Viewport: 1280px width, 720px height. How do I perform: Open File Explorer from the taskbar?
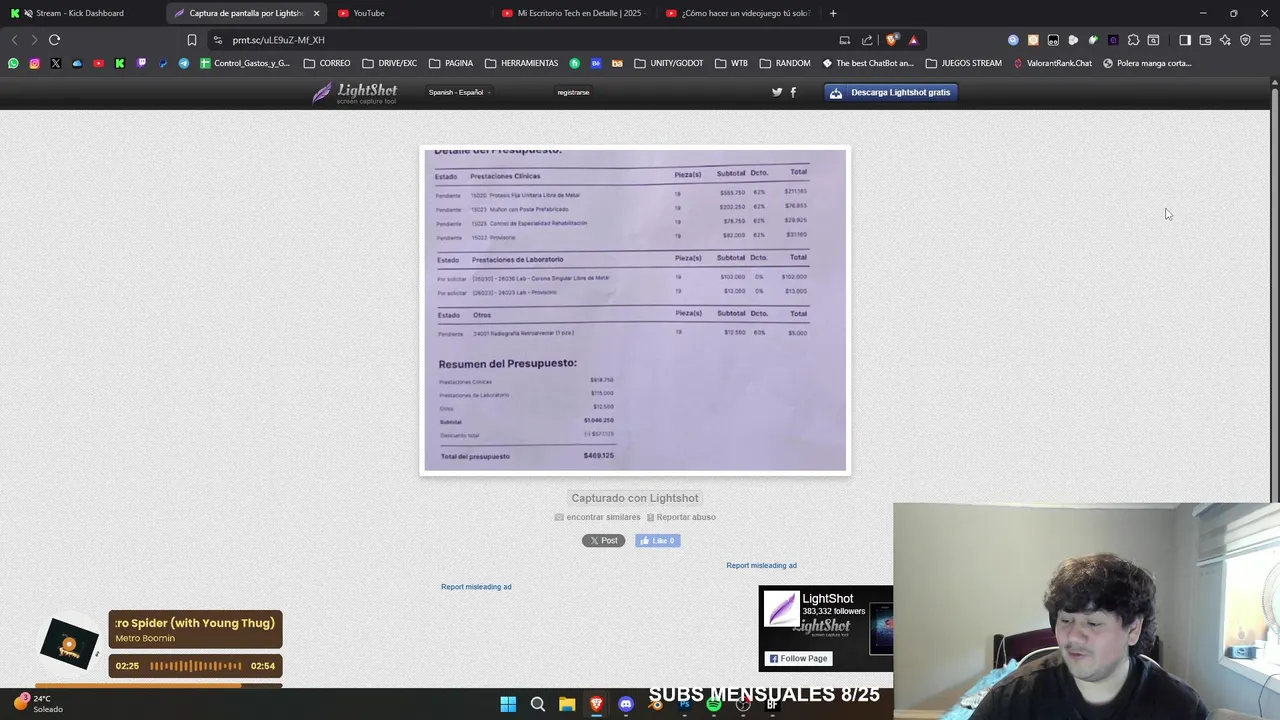click(567, 704)
